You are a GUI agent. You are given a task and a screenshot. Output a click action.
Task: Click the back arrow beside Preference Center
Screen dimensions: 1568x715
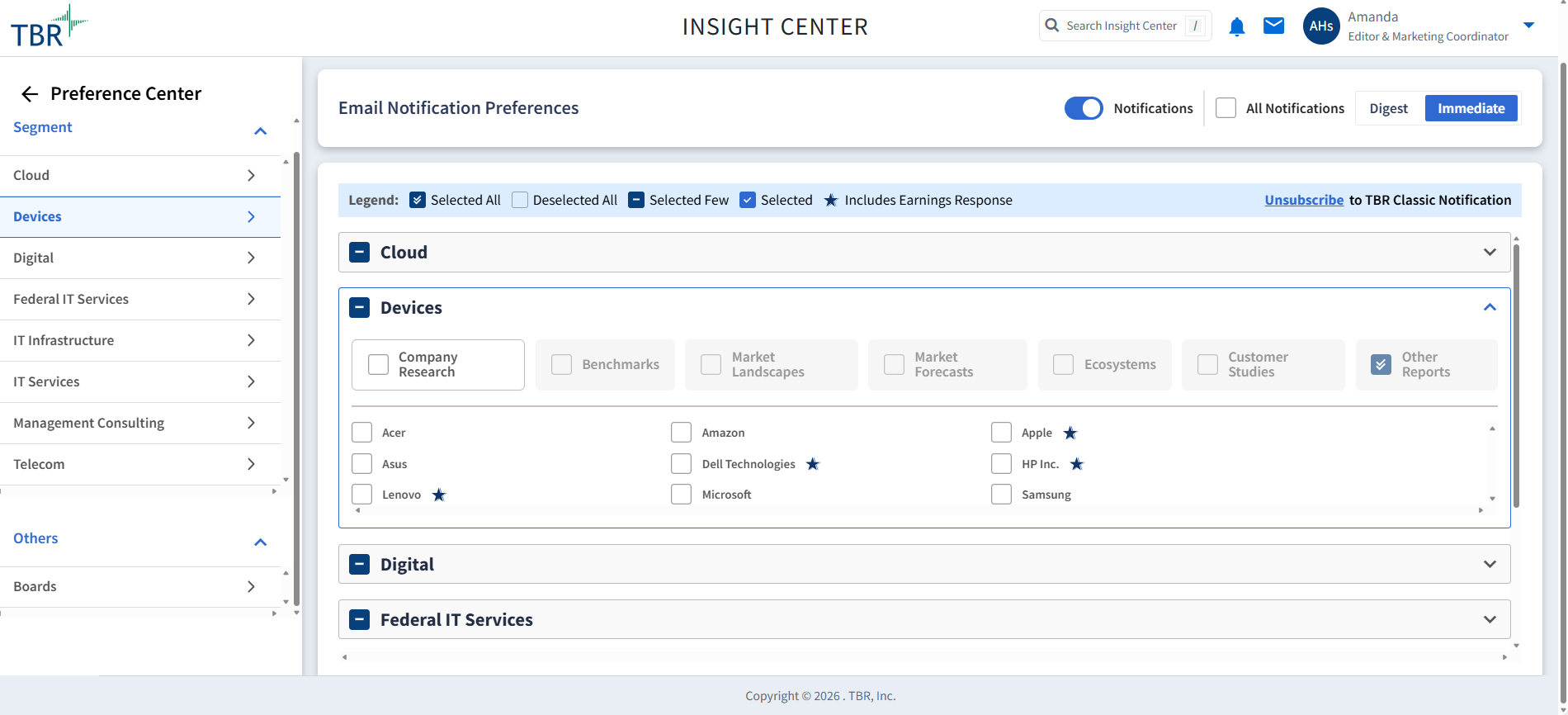[x=30, y=94]
